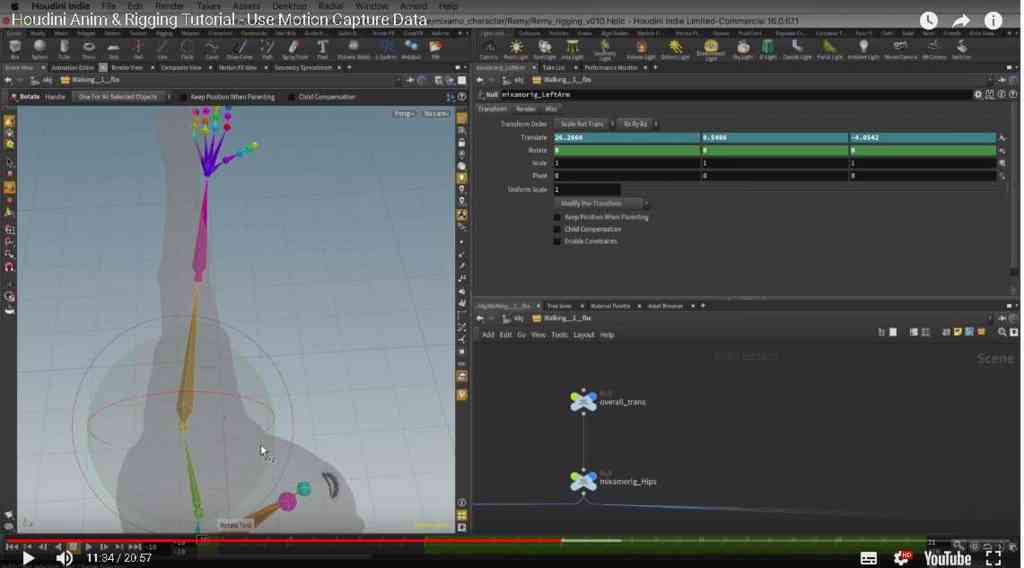Click the Uniform Scale input field
The image size is (1024, 568).
[x=587, y=189]
